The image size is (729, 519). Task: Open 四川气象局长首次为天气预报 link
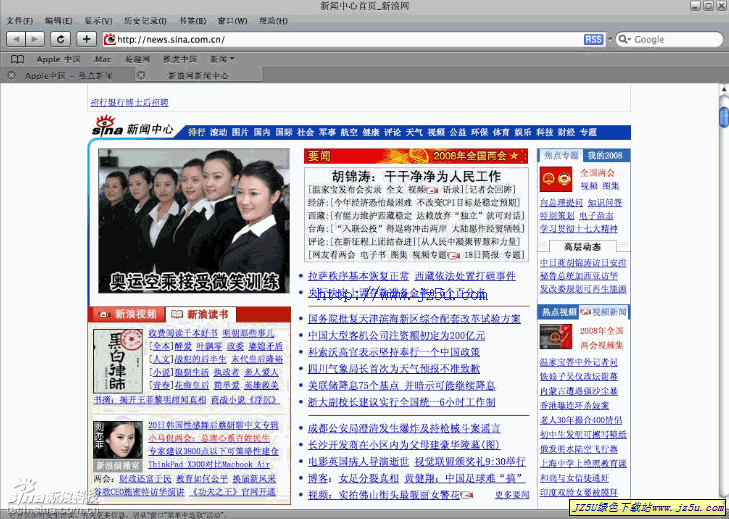coord(394,369)
